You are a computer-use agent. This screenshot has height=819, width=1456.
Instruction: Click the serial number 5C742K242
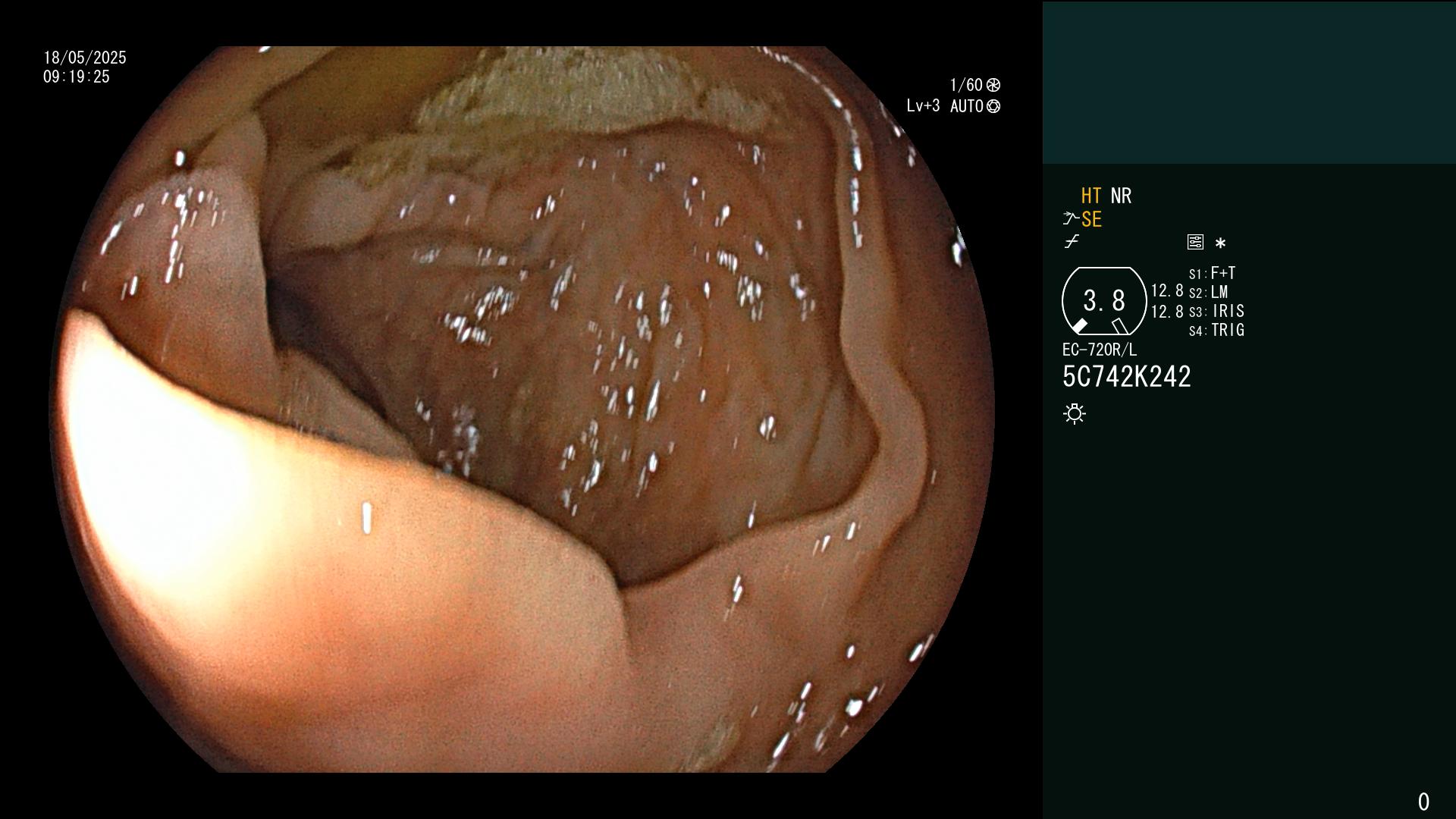click(1127, 377)
